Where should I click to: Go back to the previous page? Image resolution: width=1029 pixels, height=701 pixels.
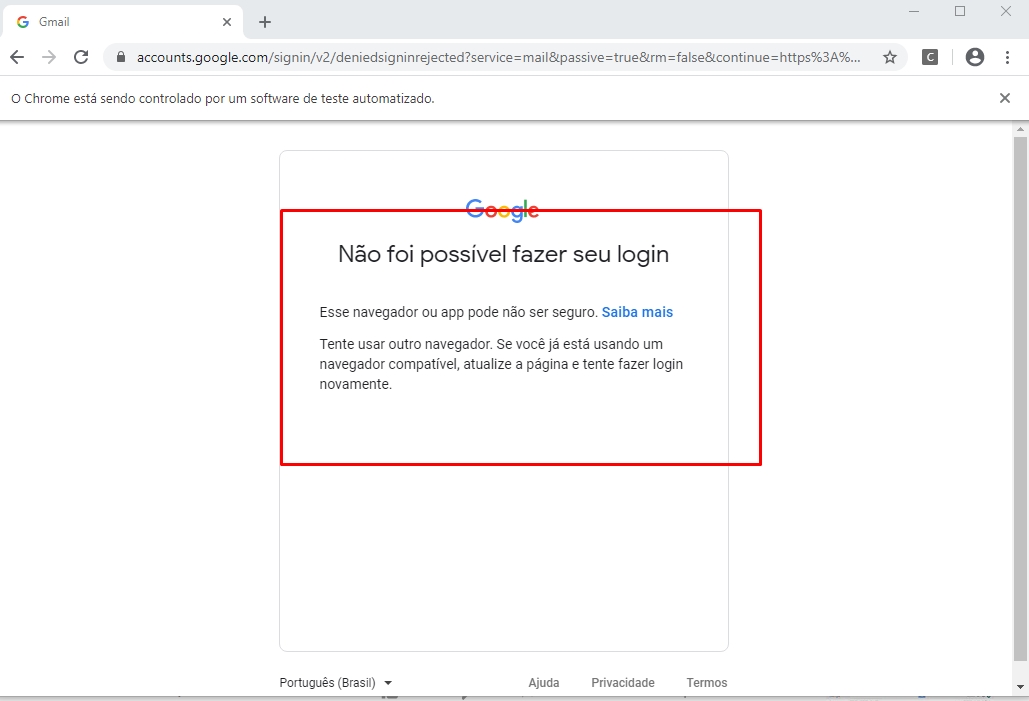(17, 57)
